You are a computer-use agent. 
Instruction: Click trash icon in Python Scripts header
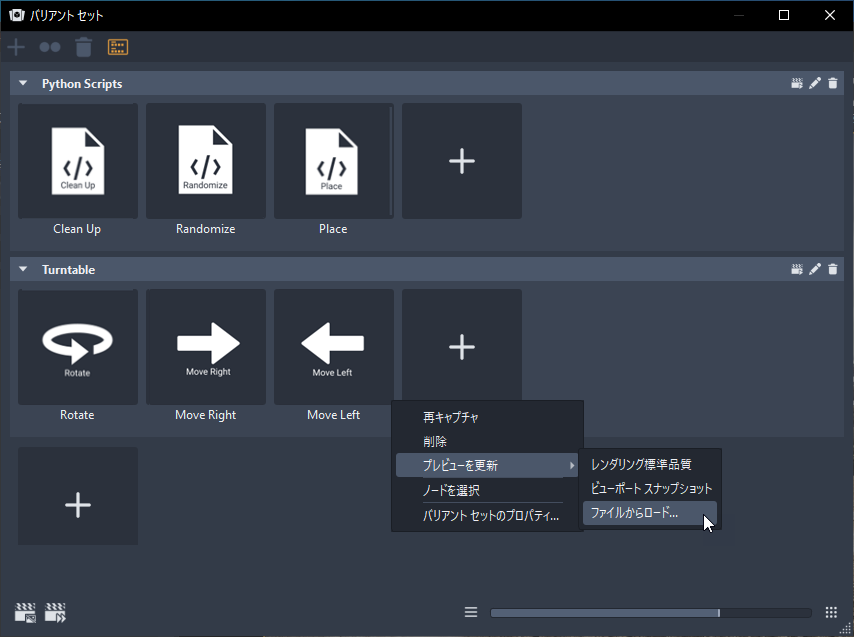(833, 83)
